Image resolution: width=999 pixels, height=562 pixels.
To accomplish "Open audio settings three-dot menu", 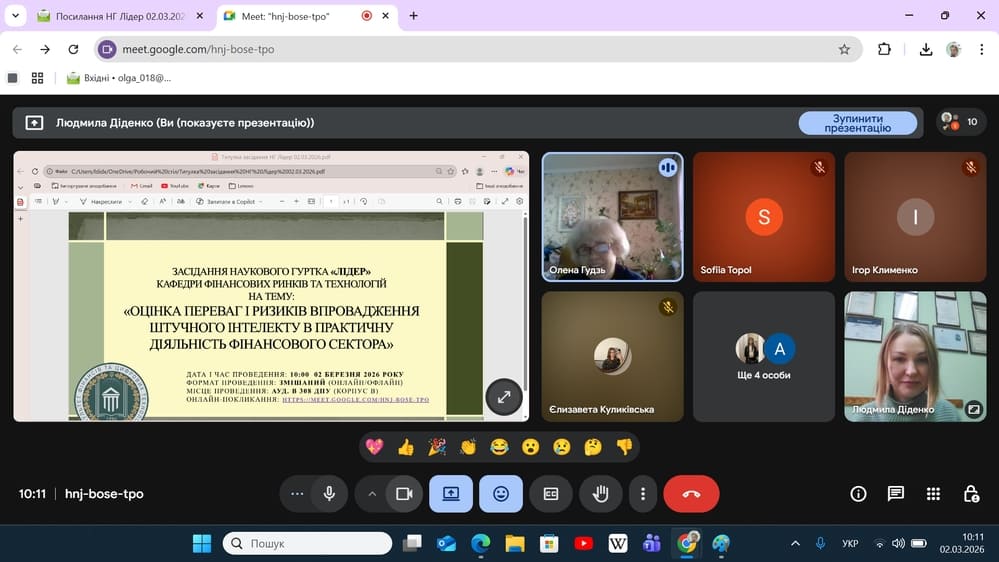I will (x=297, y=494).
